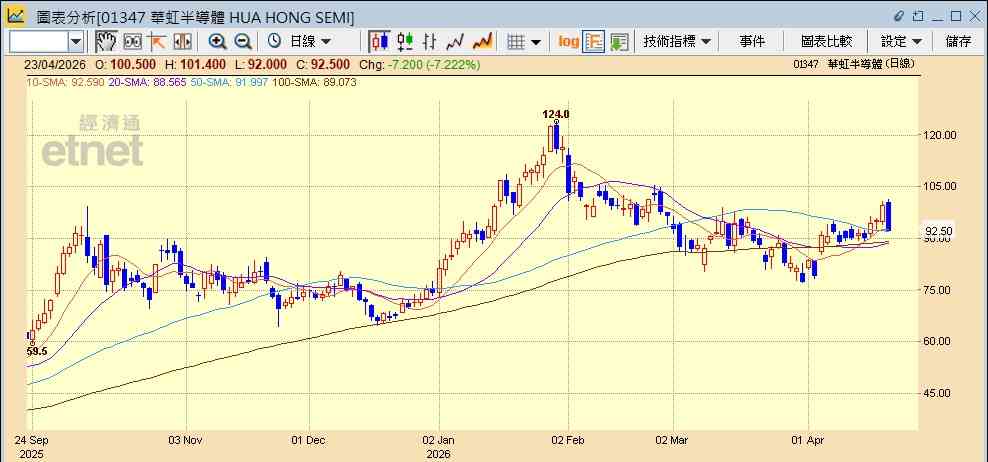Click the 105.00 price axis label
The width and height of the screenshot is (988, 462).
[939, 187]
